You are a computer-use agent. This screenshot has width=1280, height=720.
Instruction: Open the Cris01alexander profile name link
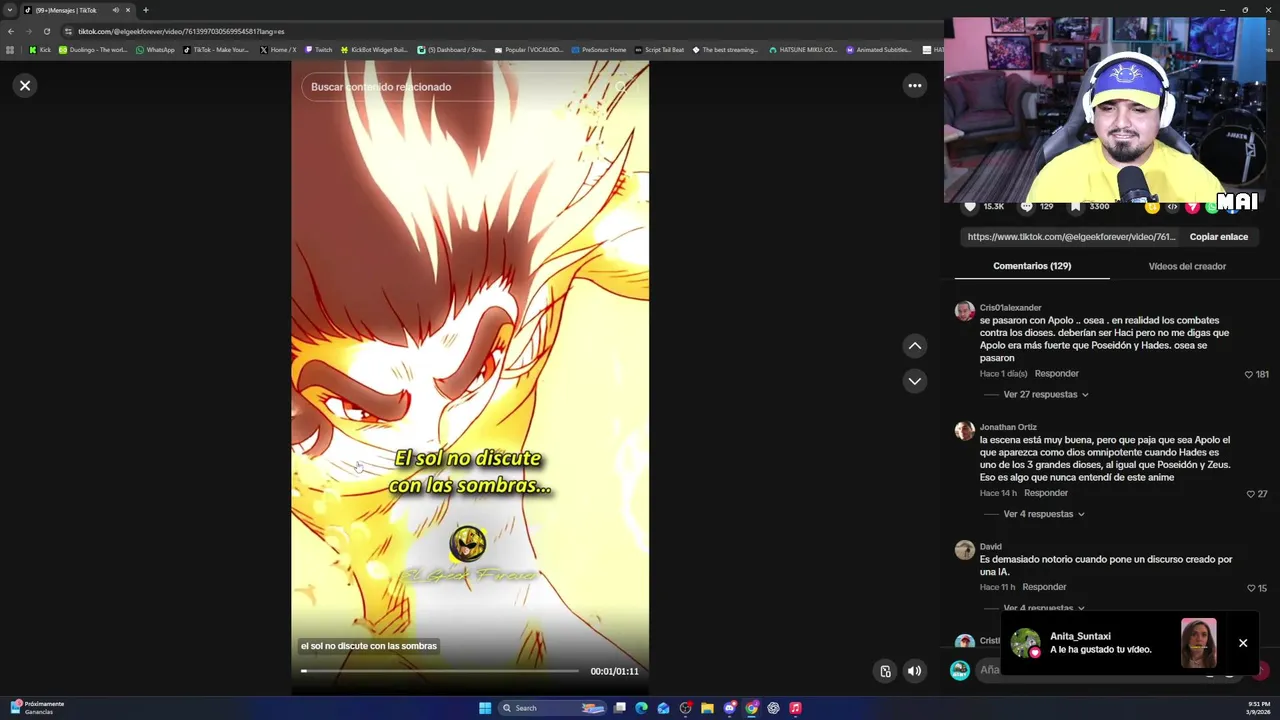click(x=1010, y=308)
